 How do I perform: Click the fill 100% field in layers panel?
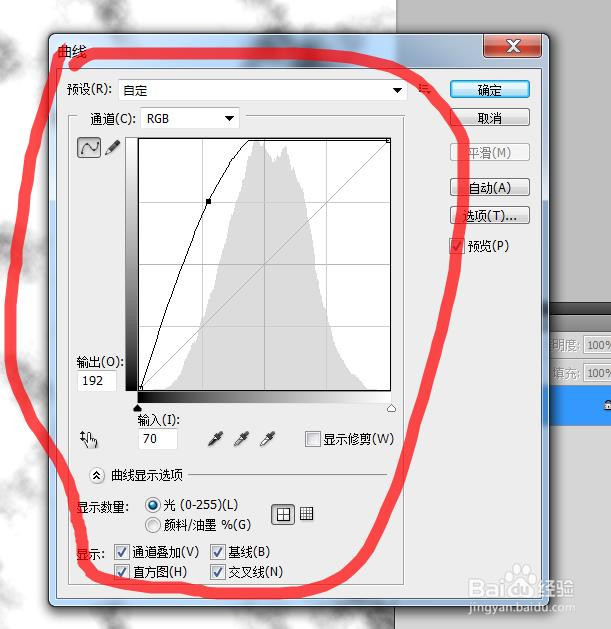(598, 373)
